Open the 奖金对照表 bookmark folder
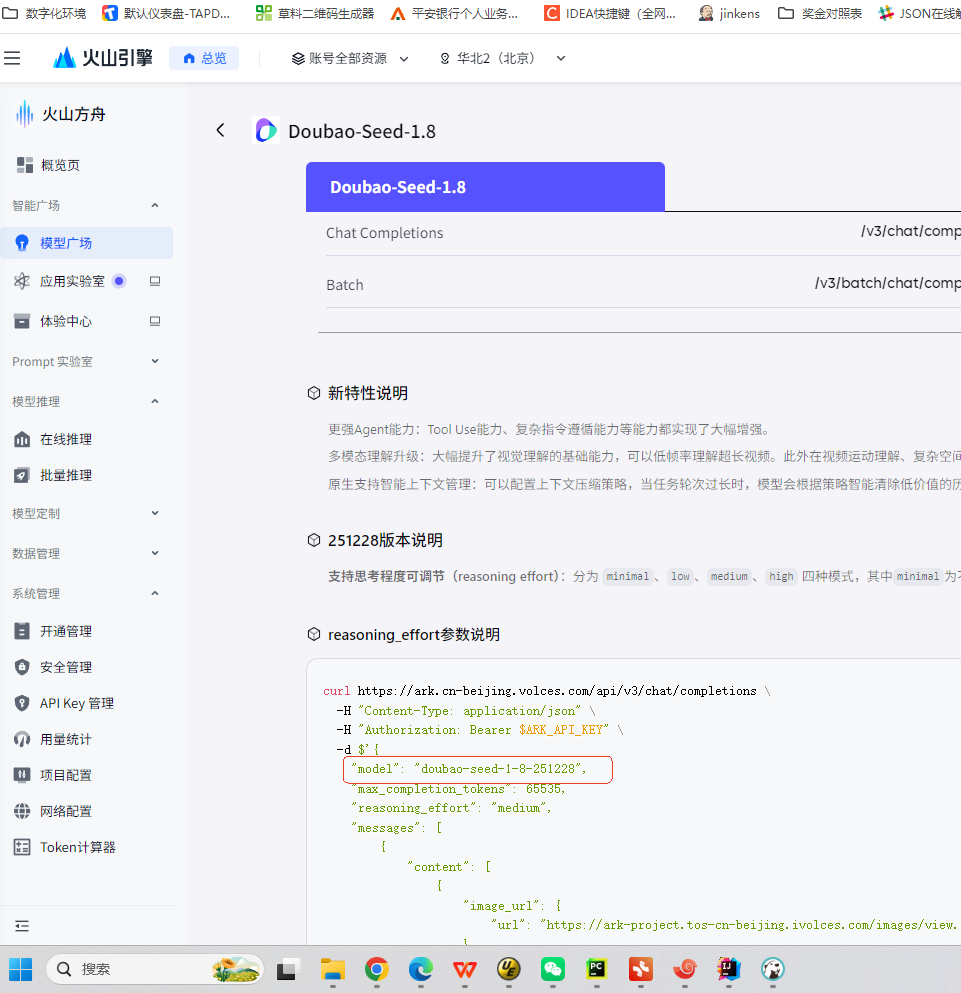Viewport: 961px width, 993px height. (820, 13)
